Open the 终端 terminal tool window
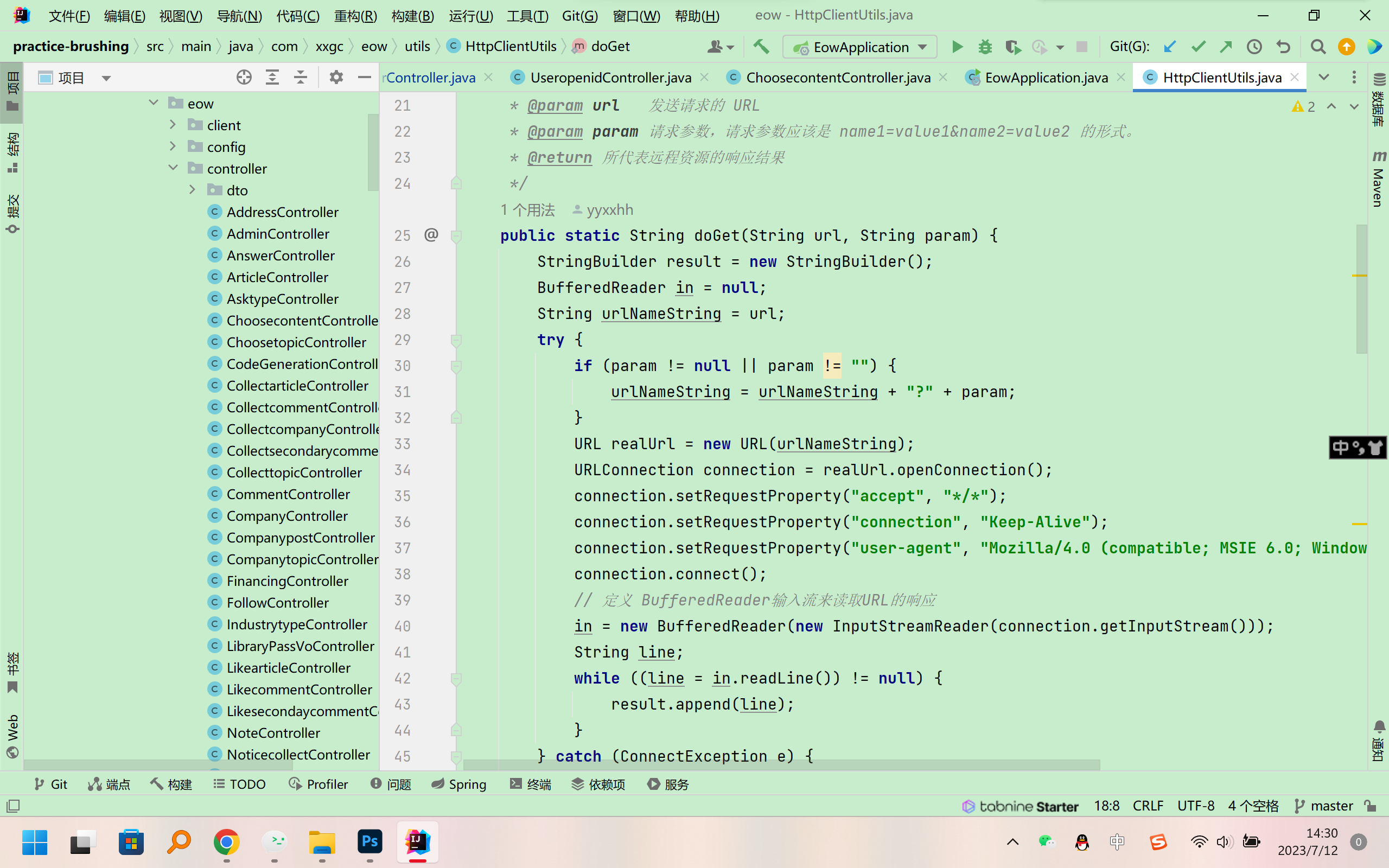This screenshot has height=868, width=1389. click(x=530, y=784)
